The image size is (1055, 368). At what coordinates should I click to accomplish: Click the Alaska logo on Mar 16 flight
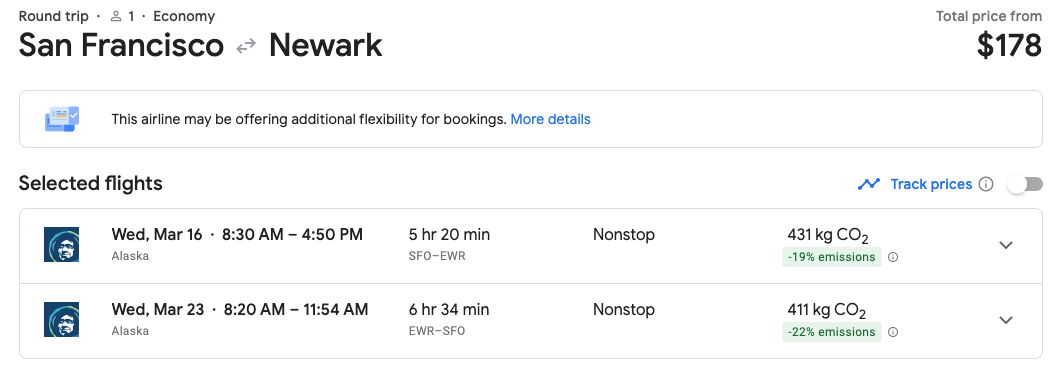click(x=61, y=245)
